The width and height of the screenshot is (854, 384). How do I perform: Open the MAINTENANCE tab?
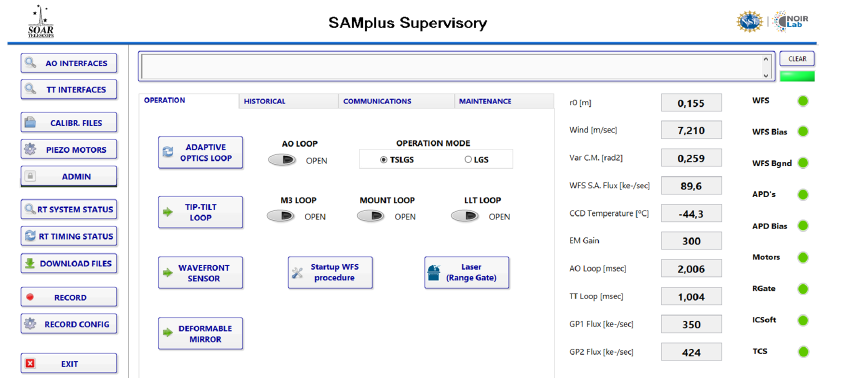[504, 101]
